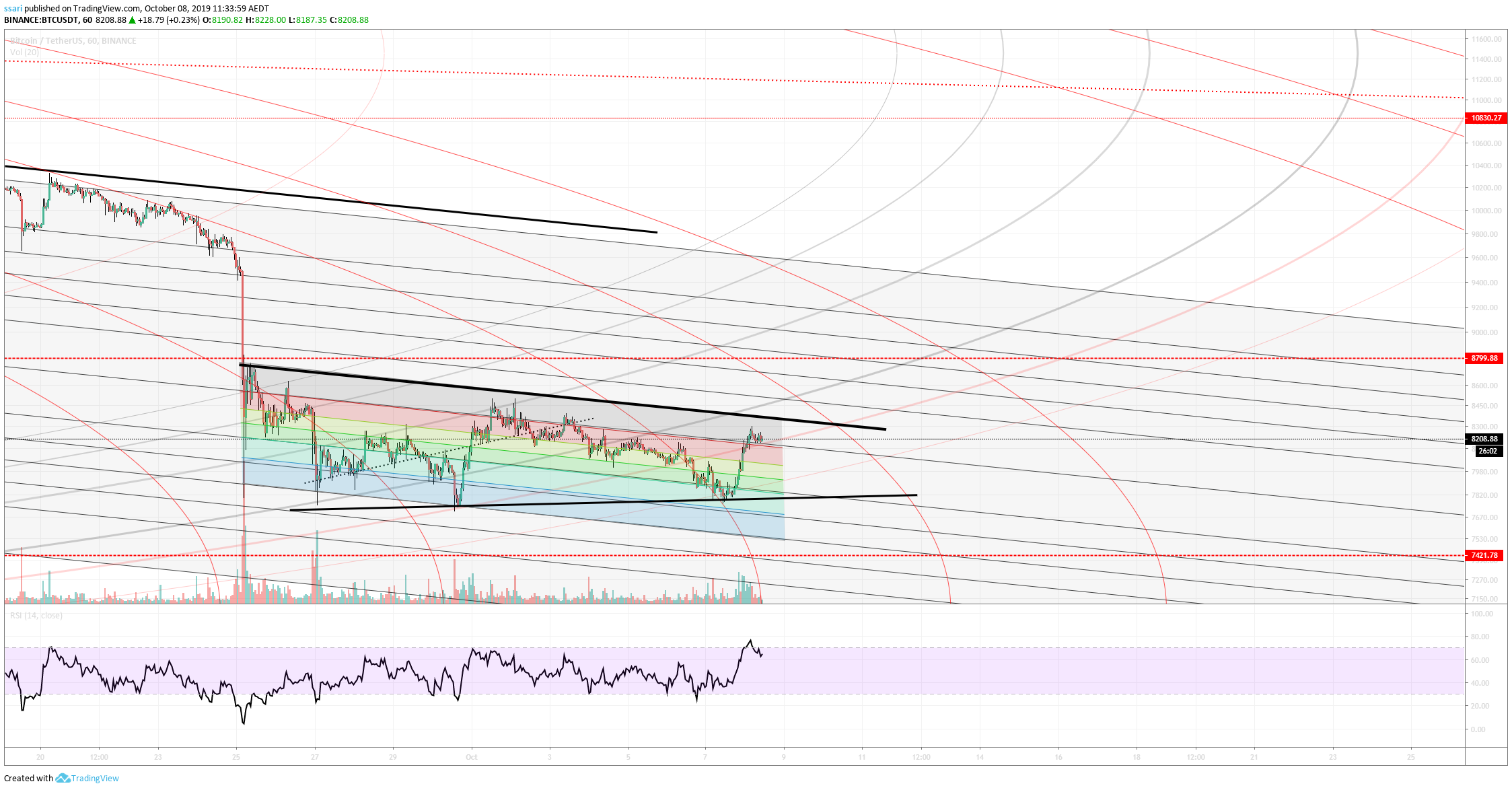Open the TradingView link in footer
The height and width of the screenshot is (790, 1512).
95,778
